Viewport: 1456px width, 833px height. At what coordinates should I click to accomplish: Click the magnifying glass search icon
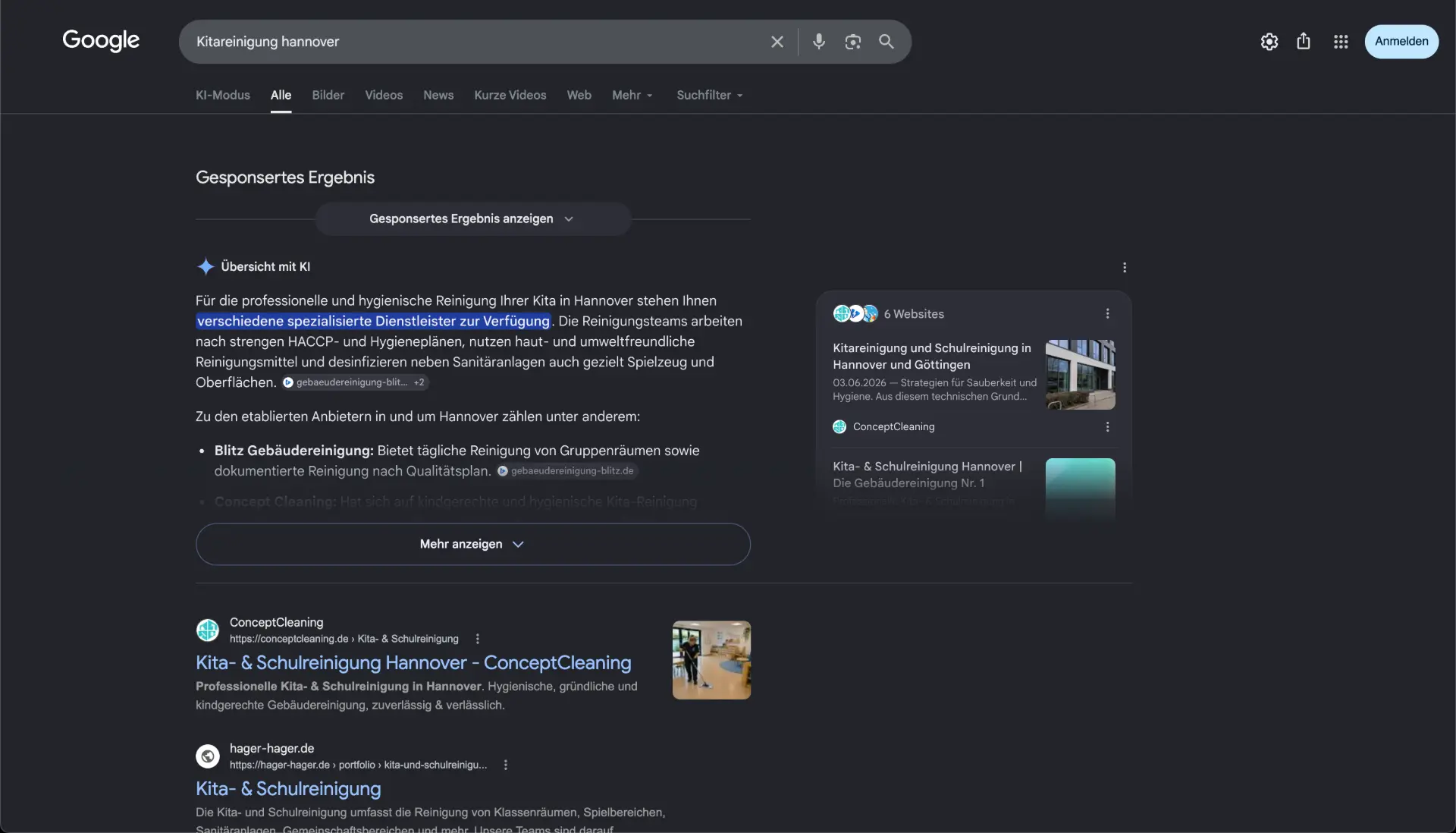coord(886,42)
